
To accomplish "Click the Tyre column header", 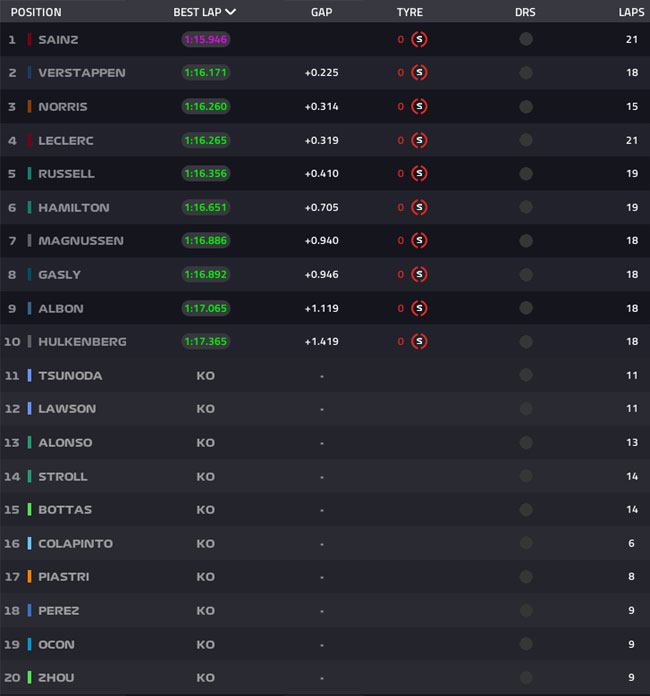I will [410, 12].
